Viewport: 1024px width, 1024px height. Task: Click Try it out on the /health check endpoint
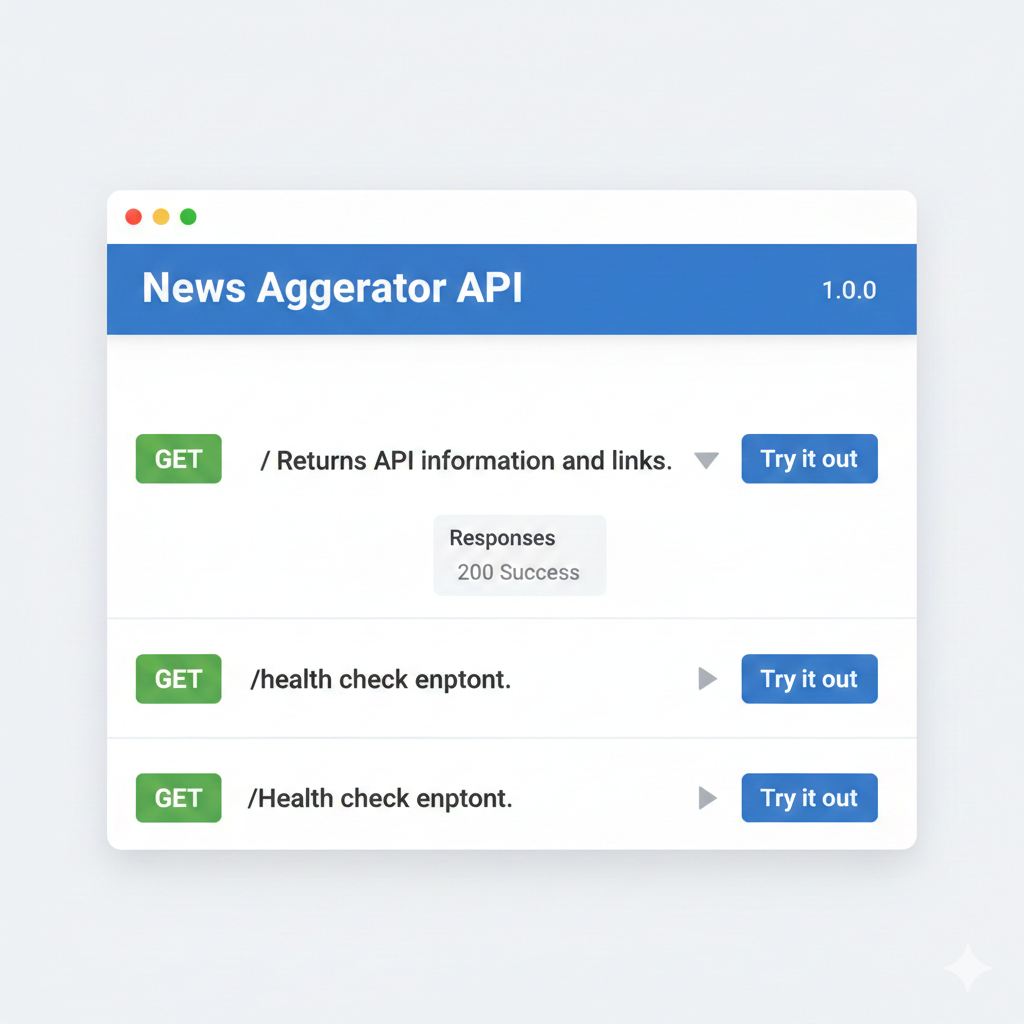point(809,679)
